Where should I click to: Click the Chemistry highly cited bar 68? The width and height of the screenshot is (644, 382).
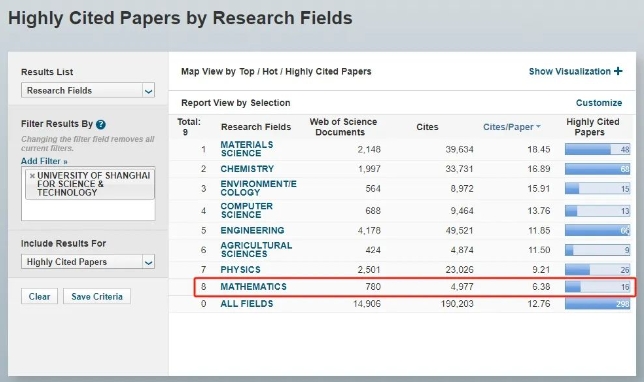coord(597,169)
